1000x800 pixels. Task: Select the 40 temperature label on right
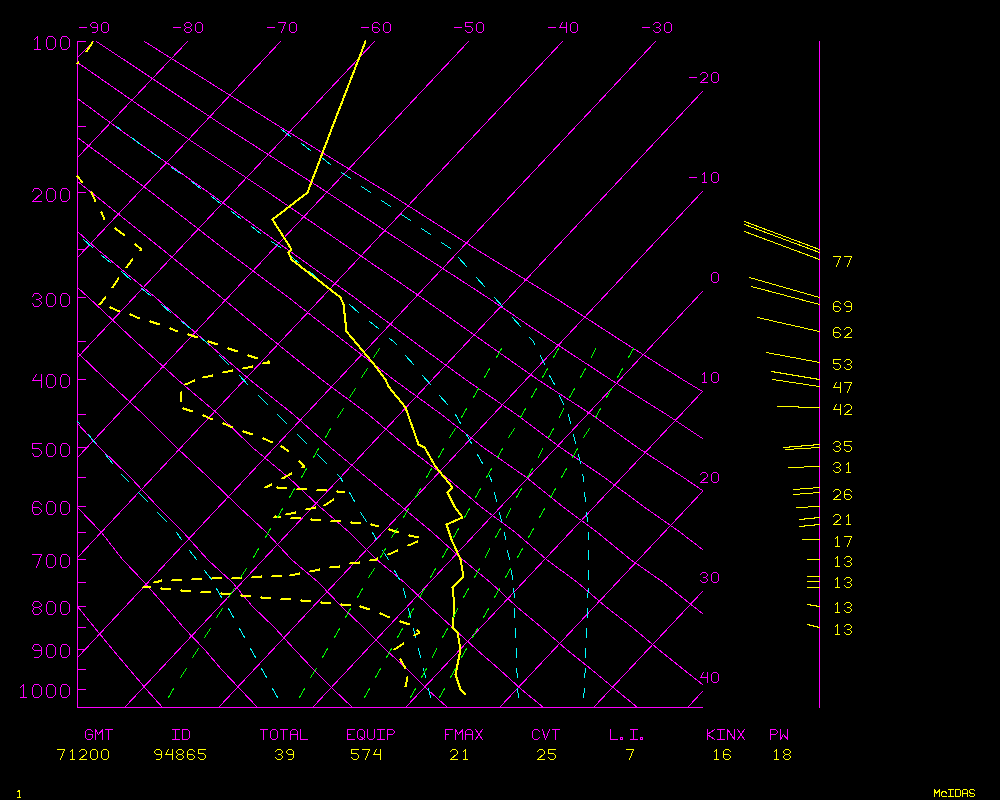point(709,678)
